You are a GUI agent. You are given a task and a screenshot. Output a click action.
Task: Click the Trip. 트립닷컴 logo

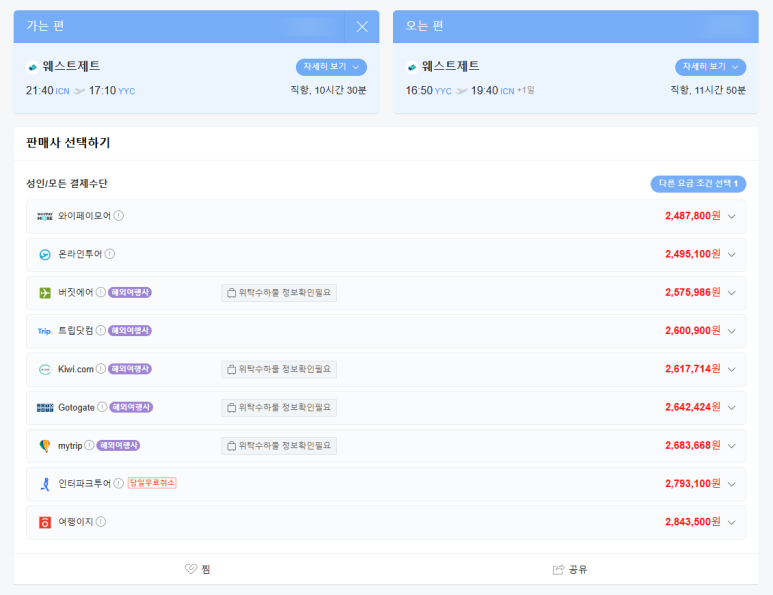45,331
